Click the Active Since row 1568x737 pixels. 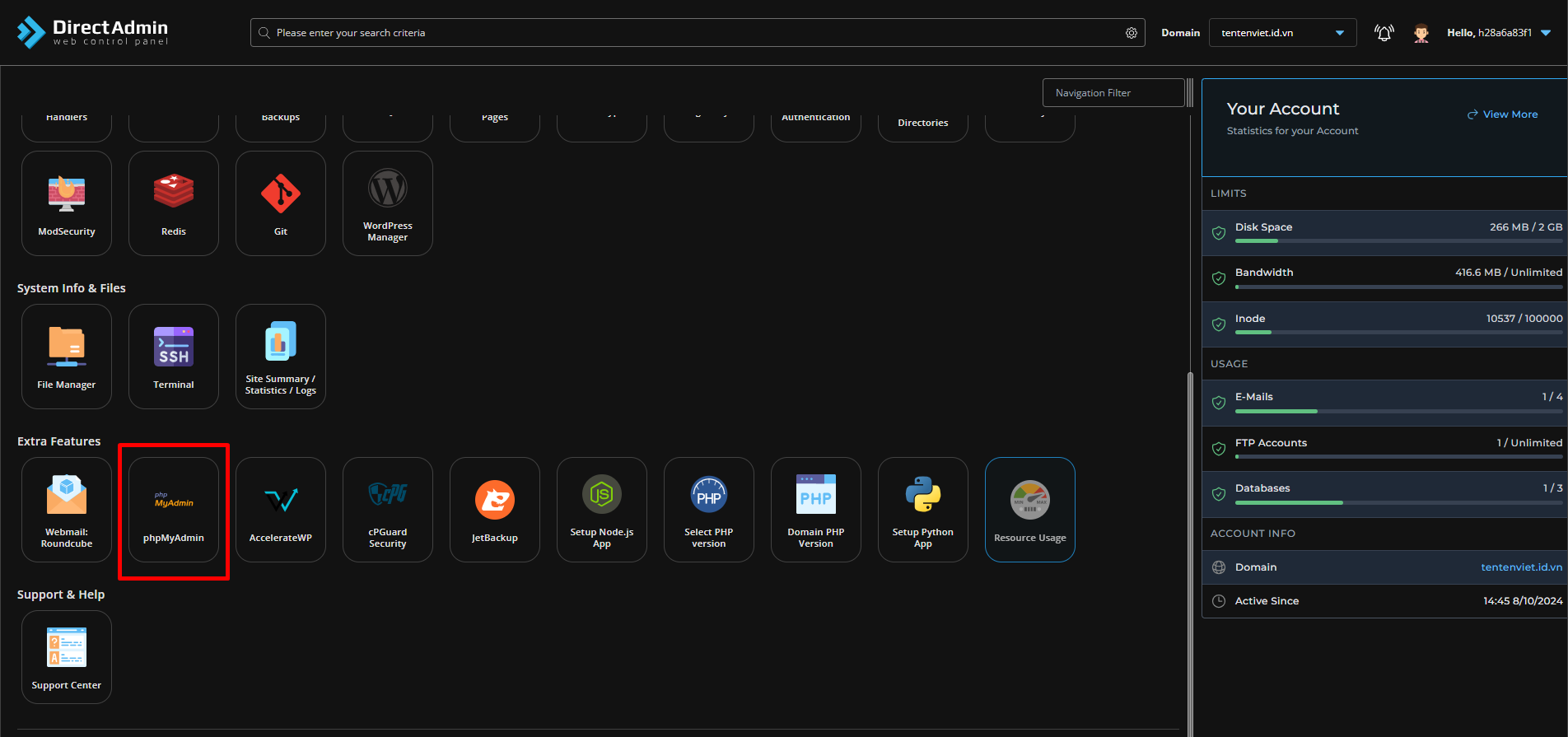[x=1384, y=601]
